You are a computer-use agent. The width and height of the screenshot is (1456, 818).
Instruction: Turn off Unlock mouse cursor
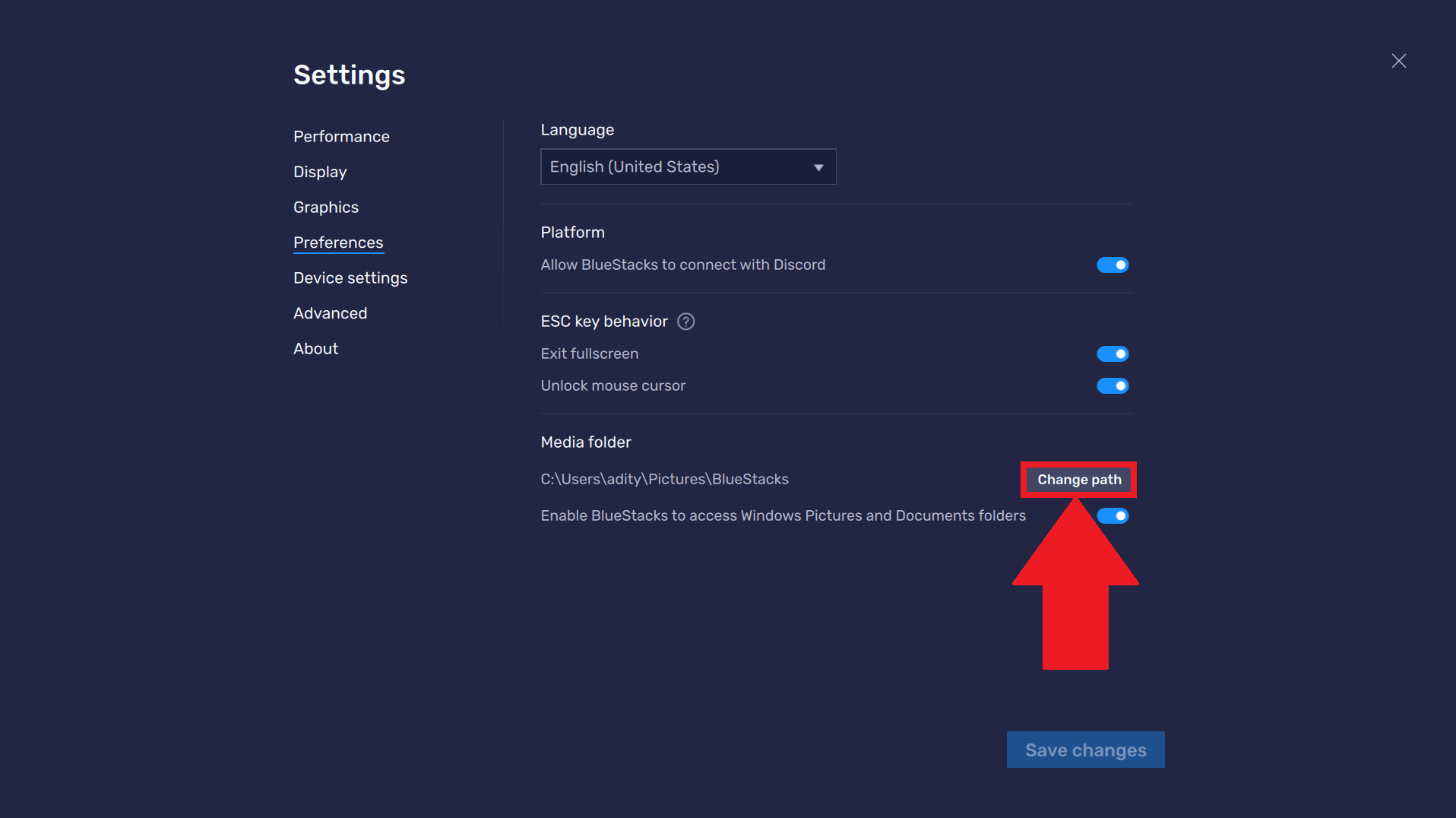point(1113,385)
